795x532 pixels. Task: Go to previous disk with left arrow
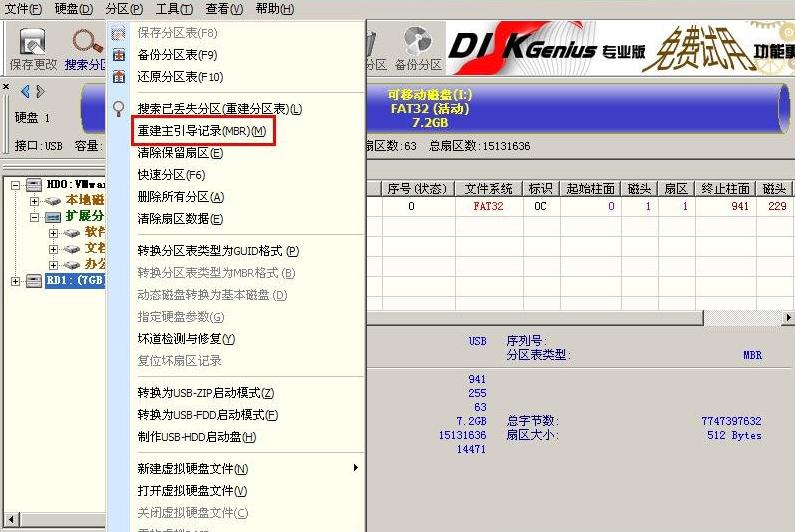point(25,92)
